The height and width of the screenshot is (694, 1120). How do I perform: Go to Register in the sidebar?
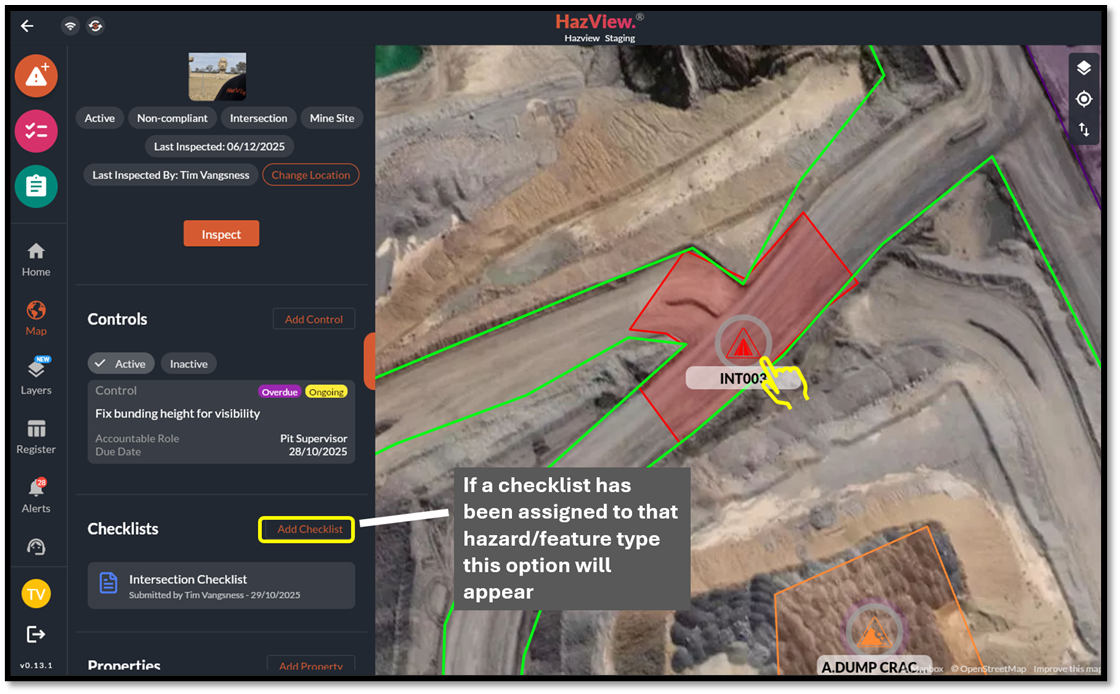(x=36, y=437)
